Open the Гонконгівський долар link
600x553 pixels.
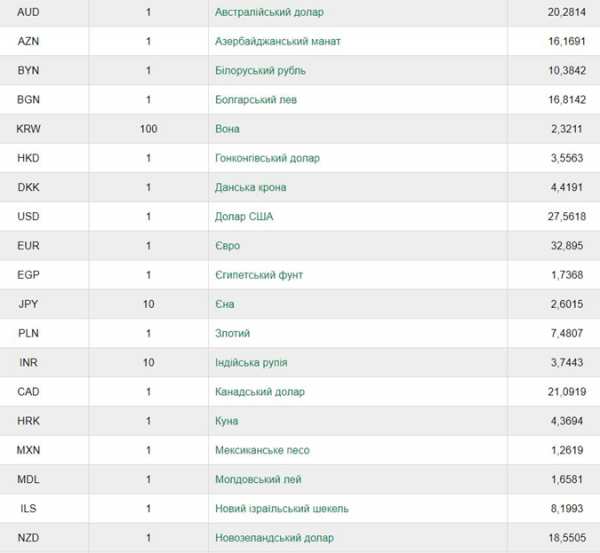click(267, 158)
